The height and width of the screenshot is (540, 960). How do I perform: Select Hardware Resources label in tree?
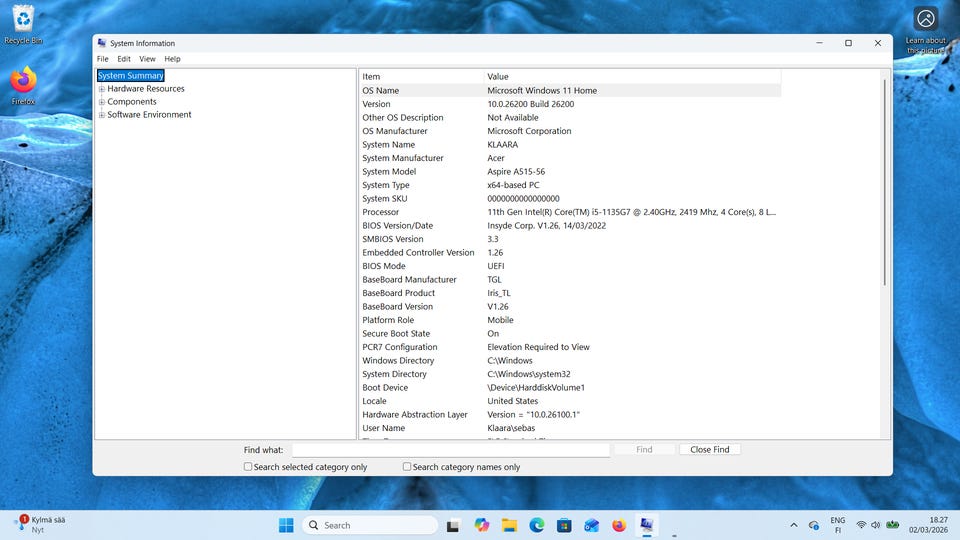146,89
